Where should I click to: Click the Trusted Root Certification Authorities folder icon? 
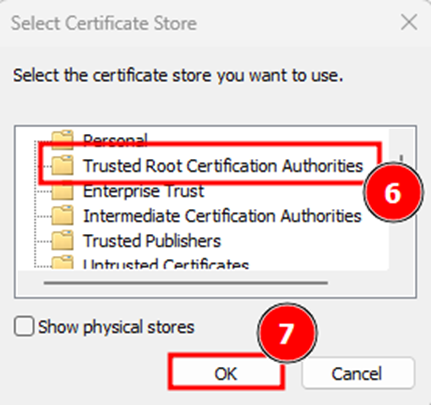[x=62, y=165]
